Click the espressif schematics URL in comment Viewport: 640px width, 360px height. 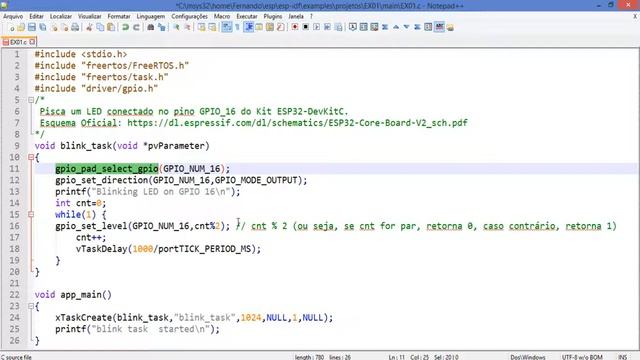(297, 123)
